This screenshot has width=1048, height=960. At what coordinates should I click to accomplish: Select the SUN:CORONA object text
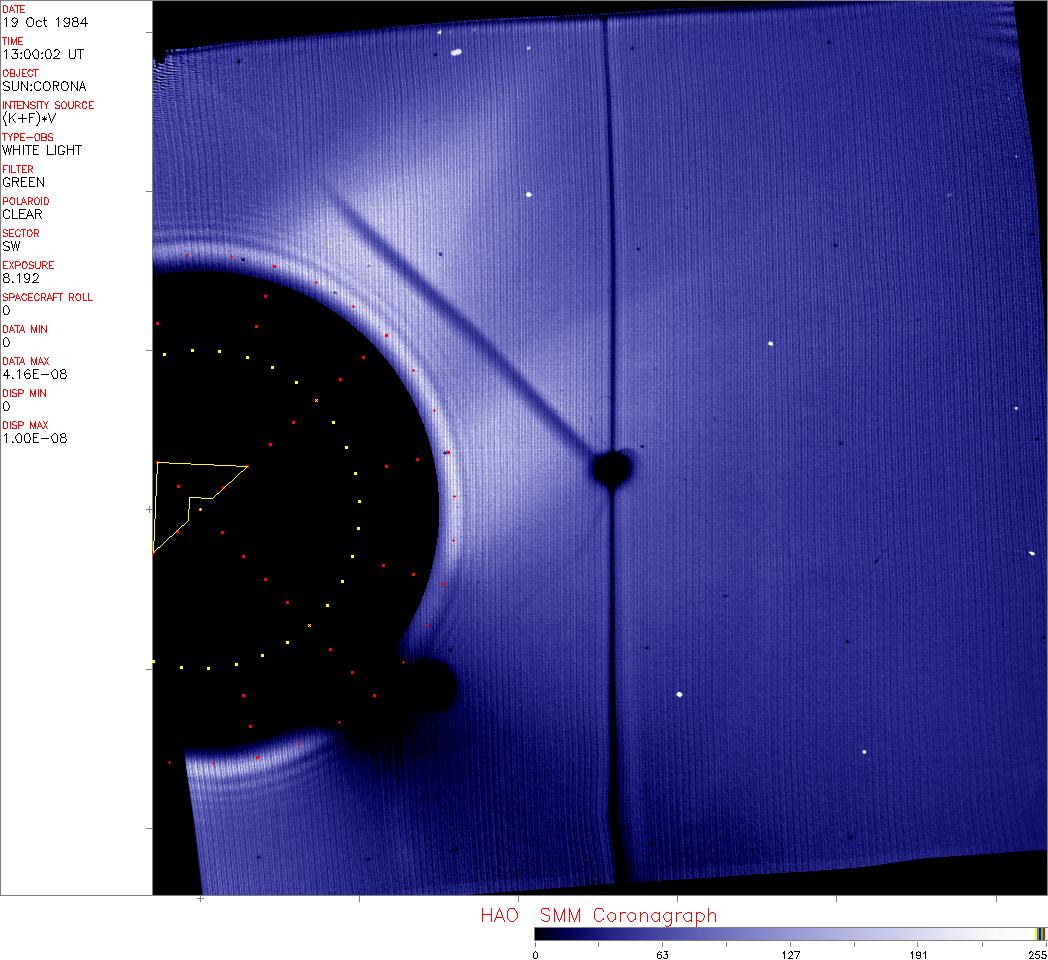pos(44,86)
